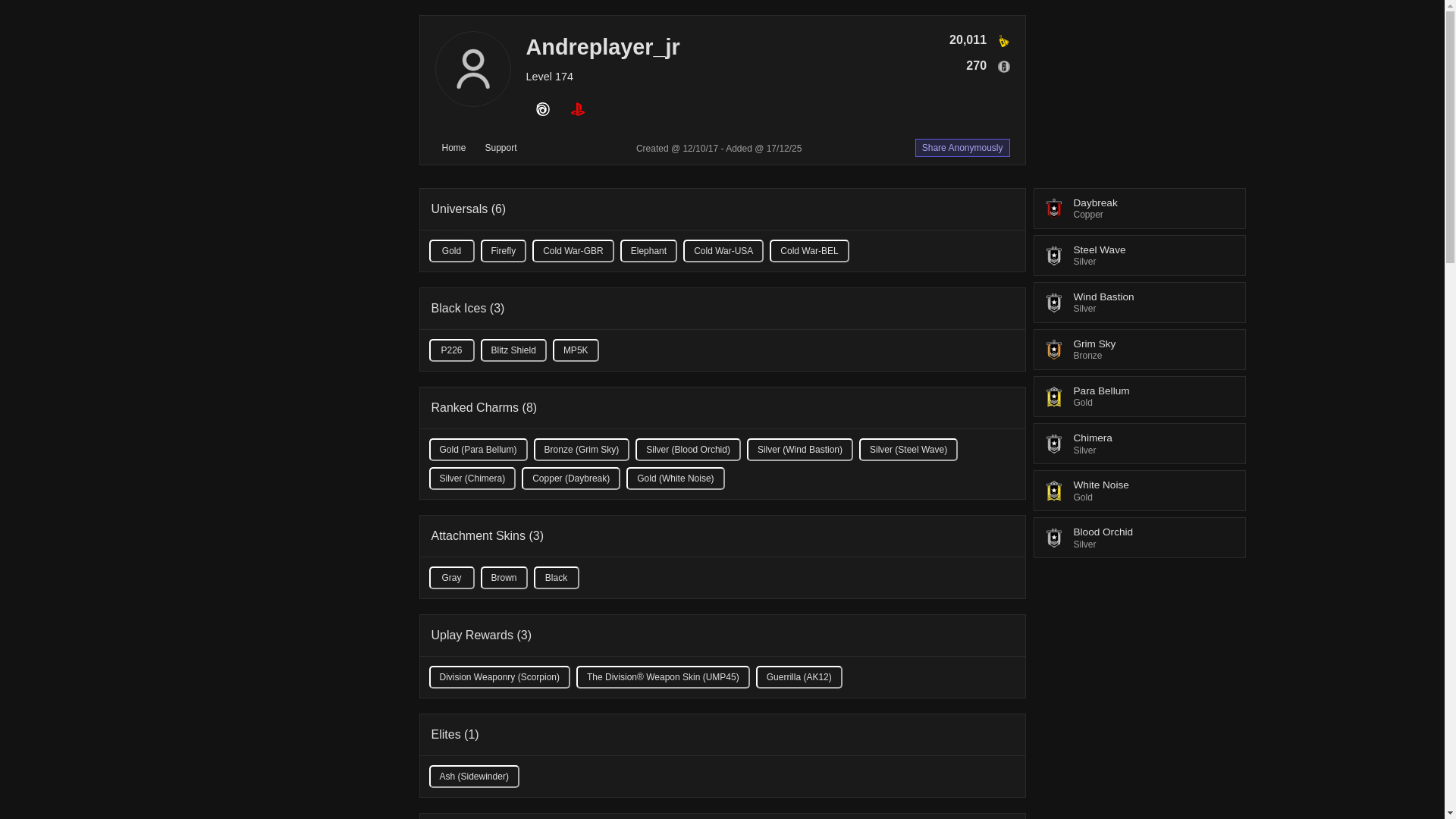Click the Renown currency icon

[1003, 41]
